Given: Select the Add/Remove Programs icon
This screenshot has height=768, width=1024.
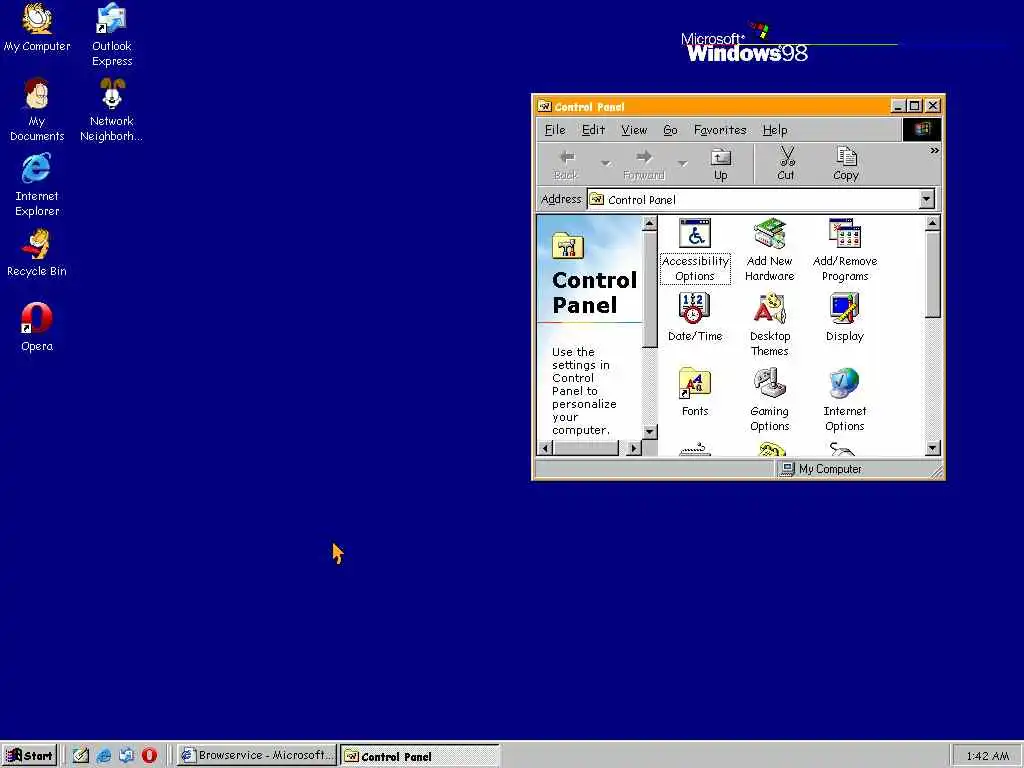Looking at the screenshot, I should [845, 250].
